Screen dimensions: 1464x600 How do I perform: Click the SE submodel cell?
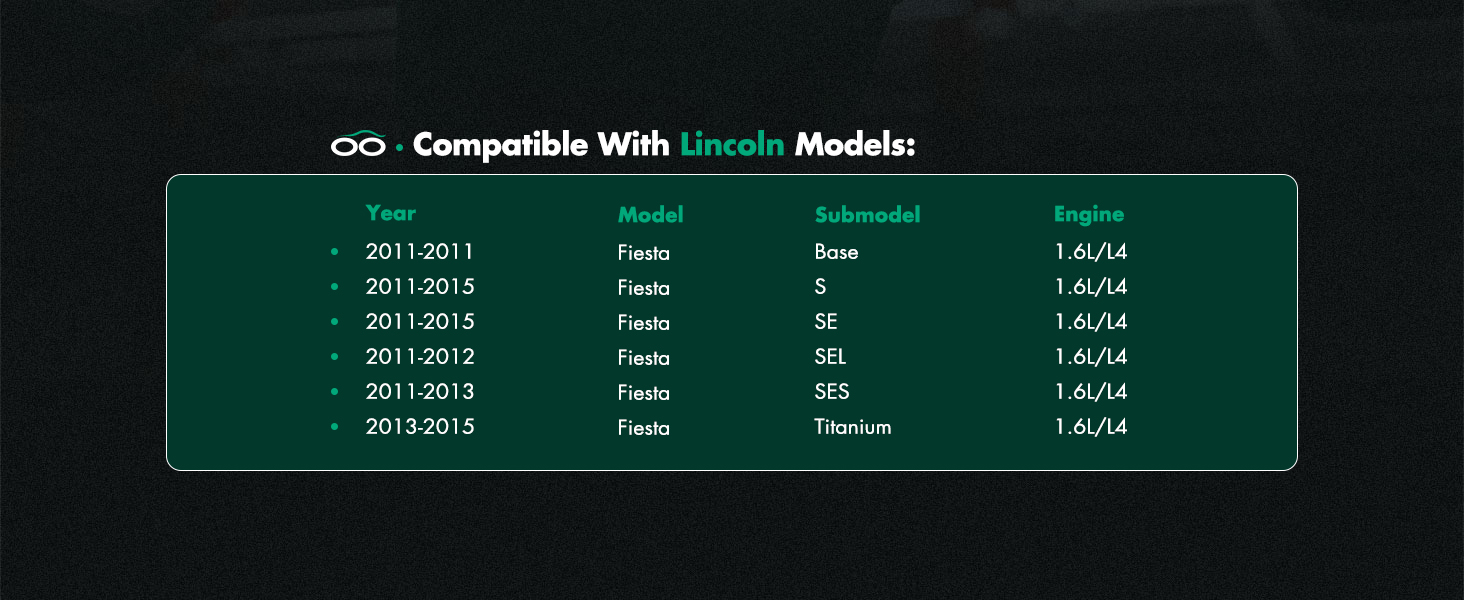pos(826,322)
